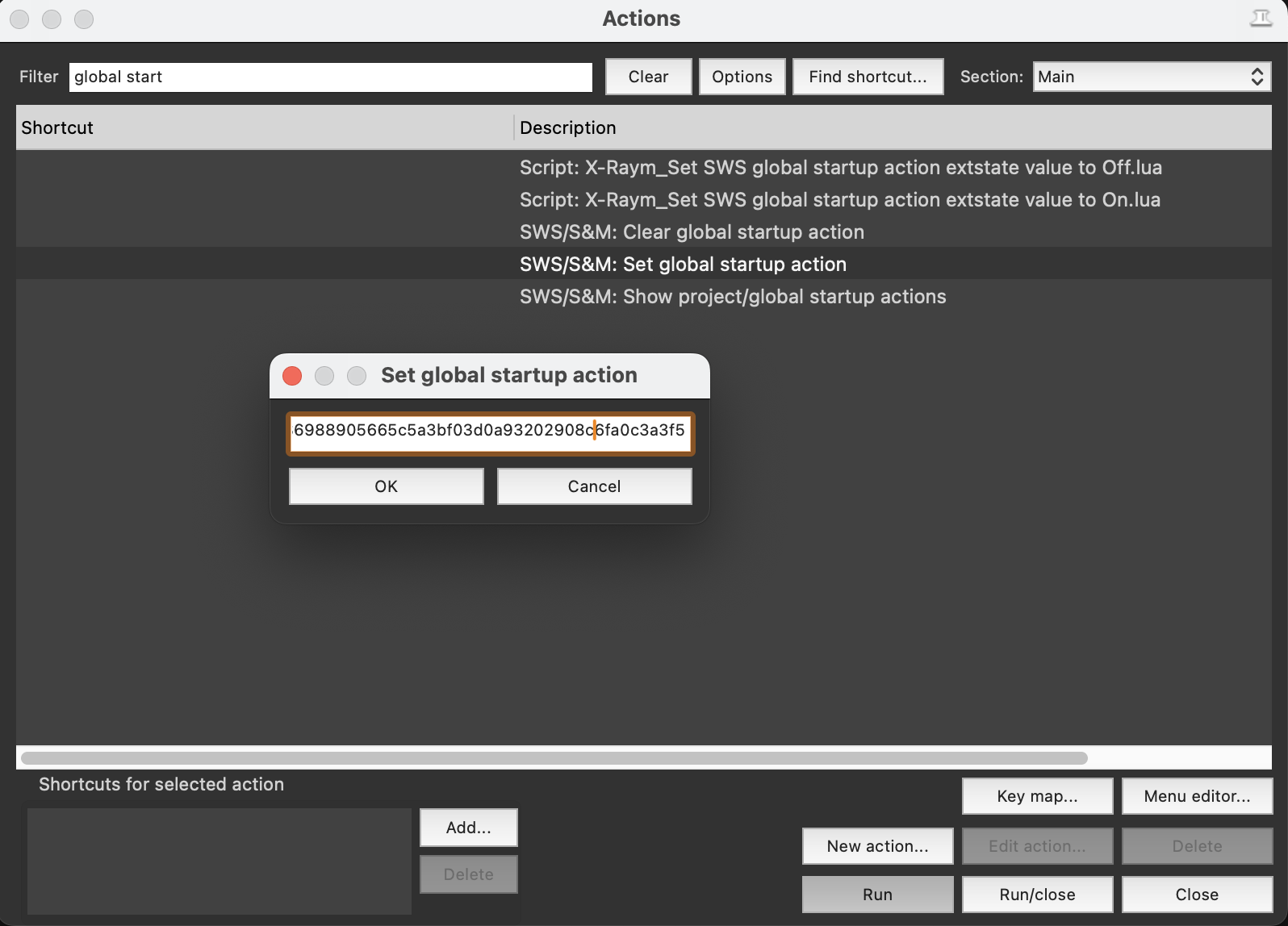Click the Filter text field containing 'global start'

pos(331,77)
